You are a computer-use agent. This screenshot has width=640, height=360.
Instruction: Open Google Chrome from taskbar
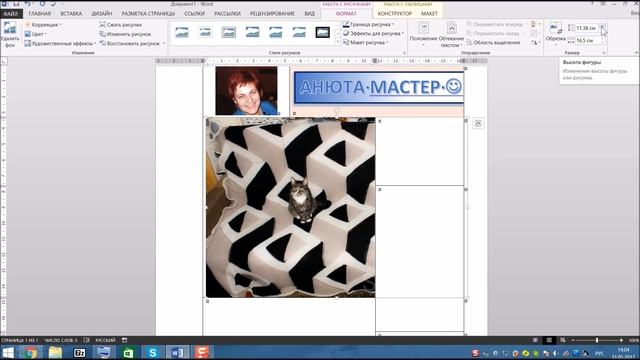pyautogui.click(x=31, y=352)
